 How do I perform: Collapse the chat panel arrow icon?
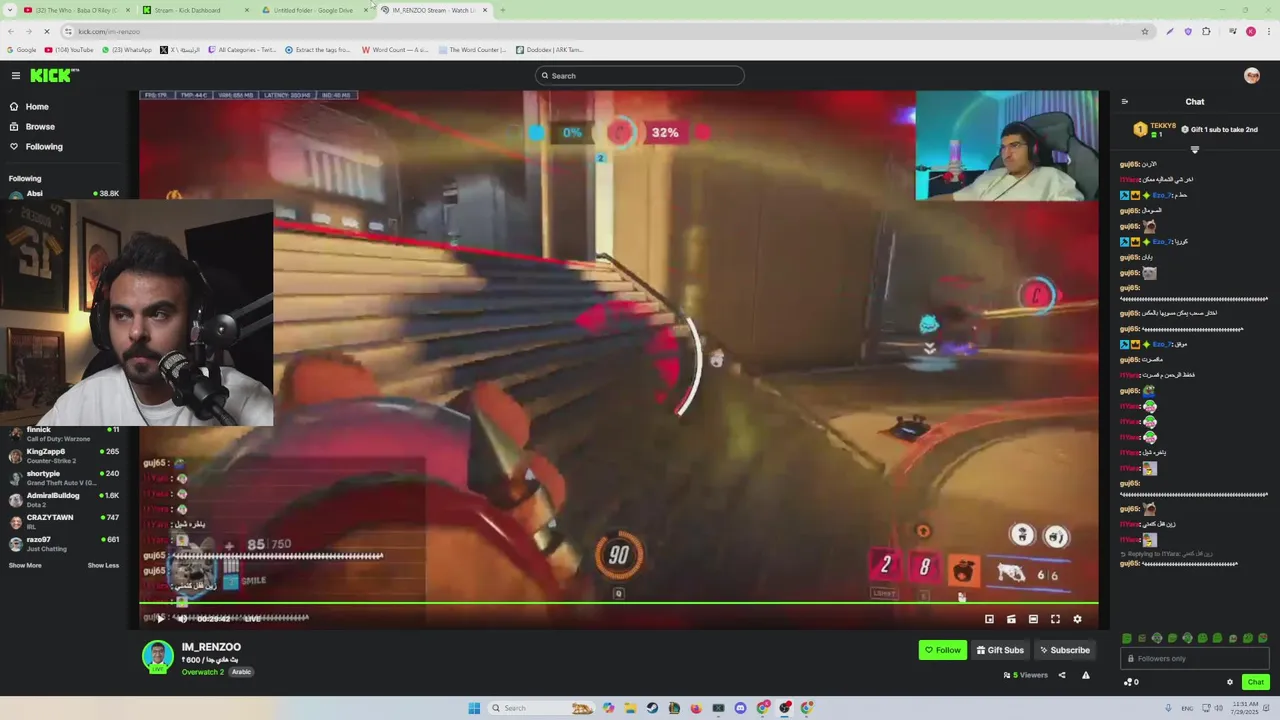tap(1125, 102)
